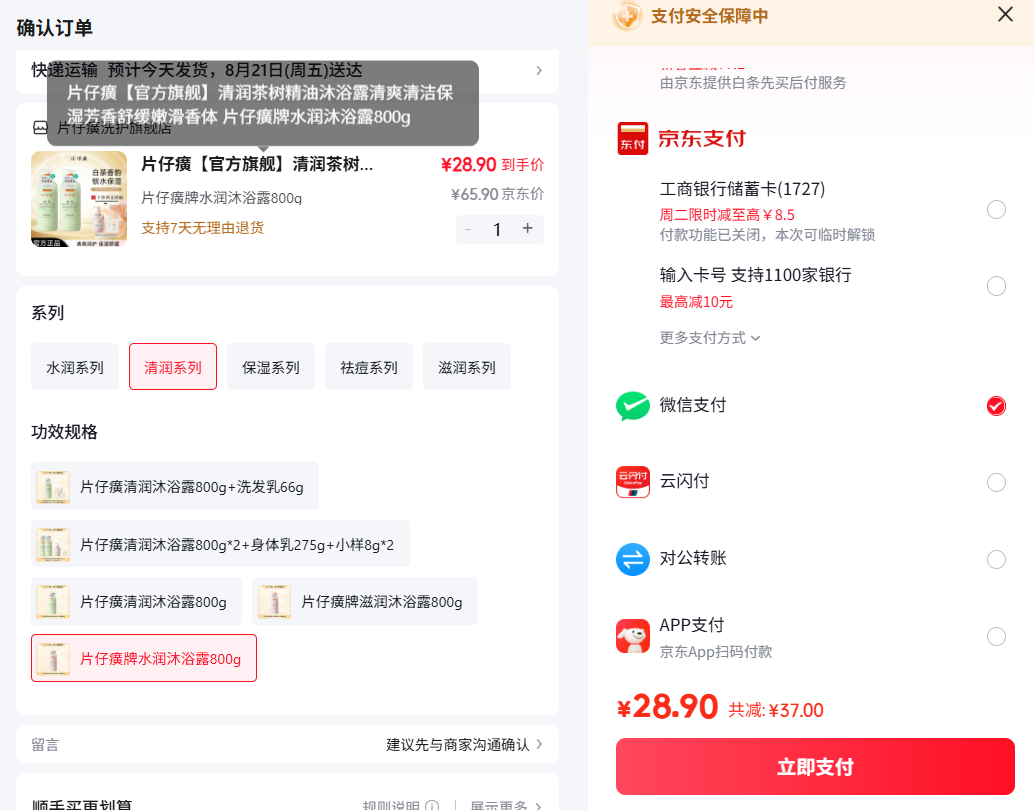Close the payment panel with the X
This screenshot has width=1034, height=810.
(1005, 15)
